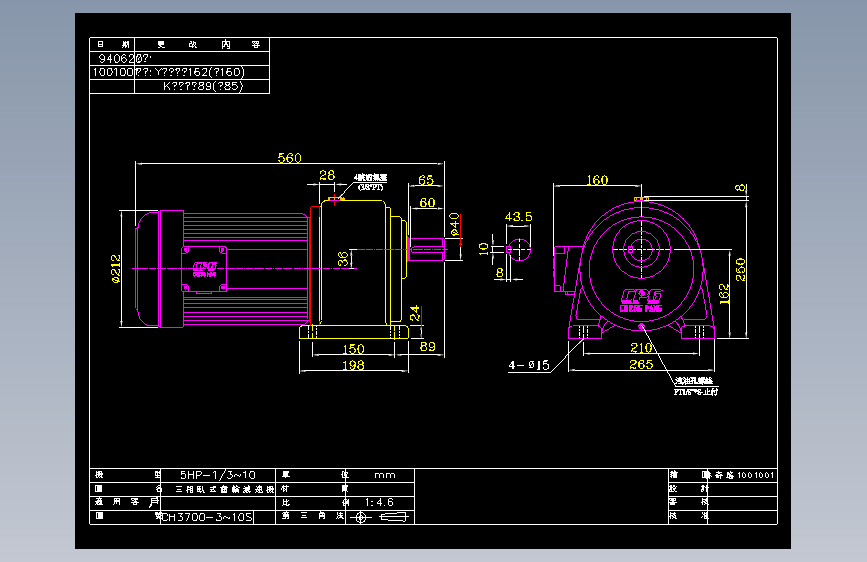867x562 pixels.
Task: Select the 265 base width dimension
Action: pyautogui.click(x=641, y=365)
